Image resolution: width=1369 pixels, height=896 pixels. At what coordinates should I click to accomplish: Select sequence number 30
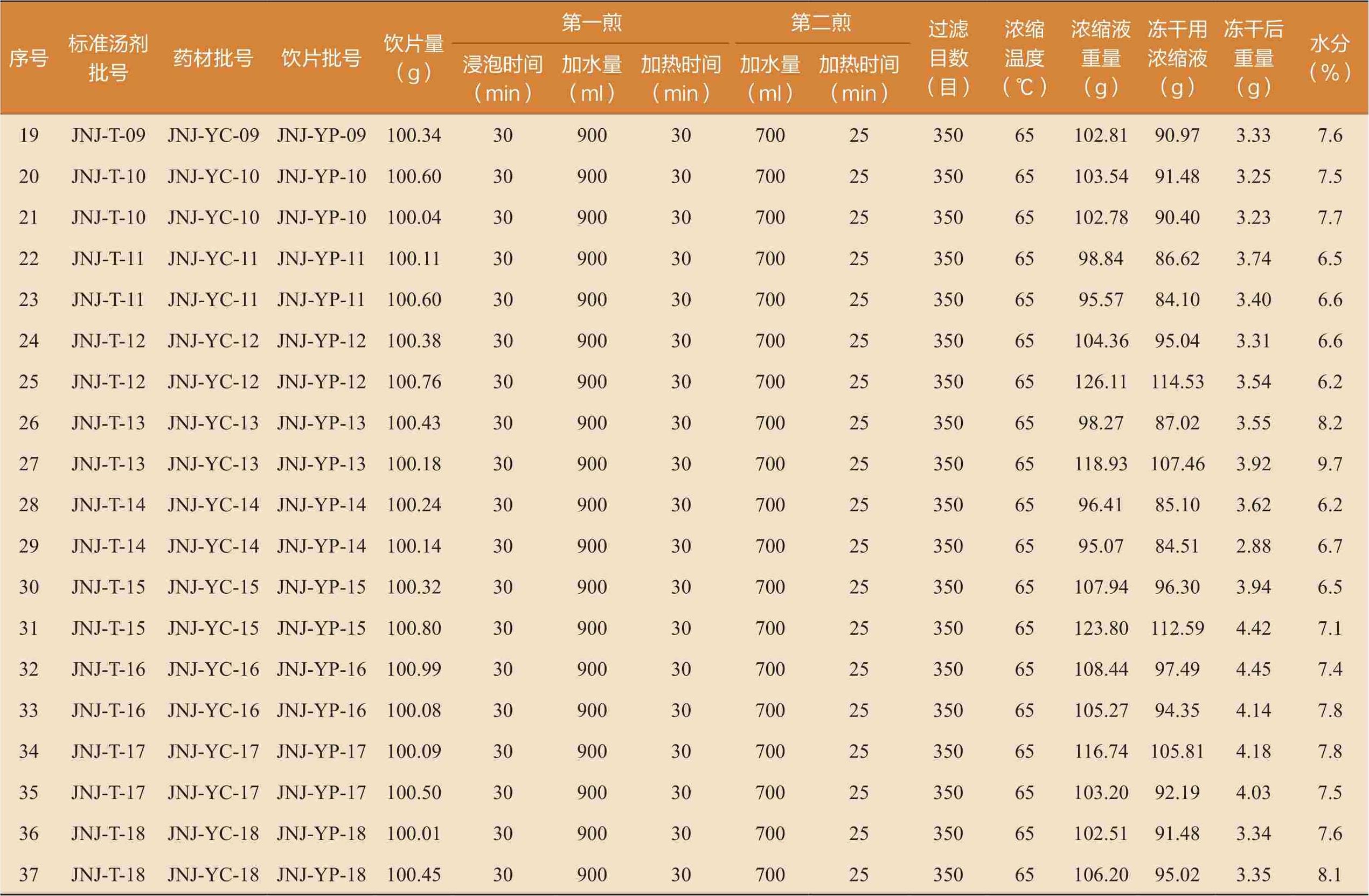29,587
